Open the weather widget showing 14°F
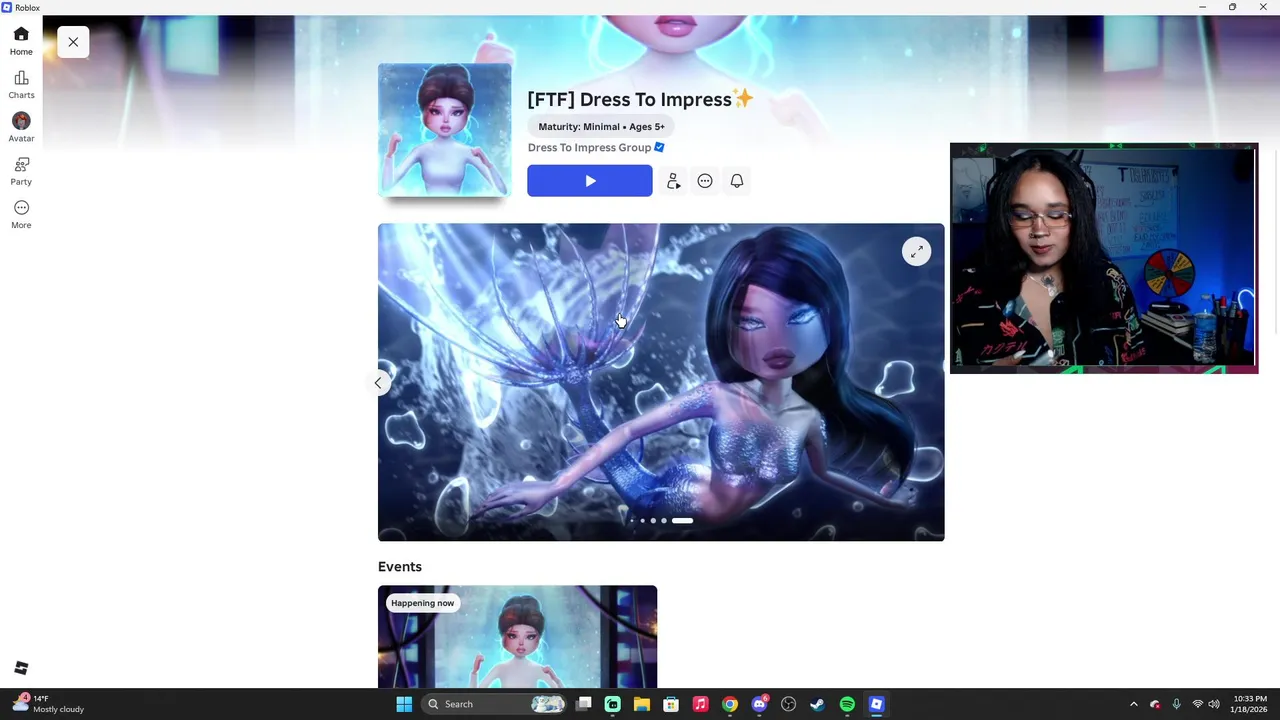Viewport: 1280px width, 720px height. pos(48,704)
